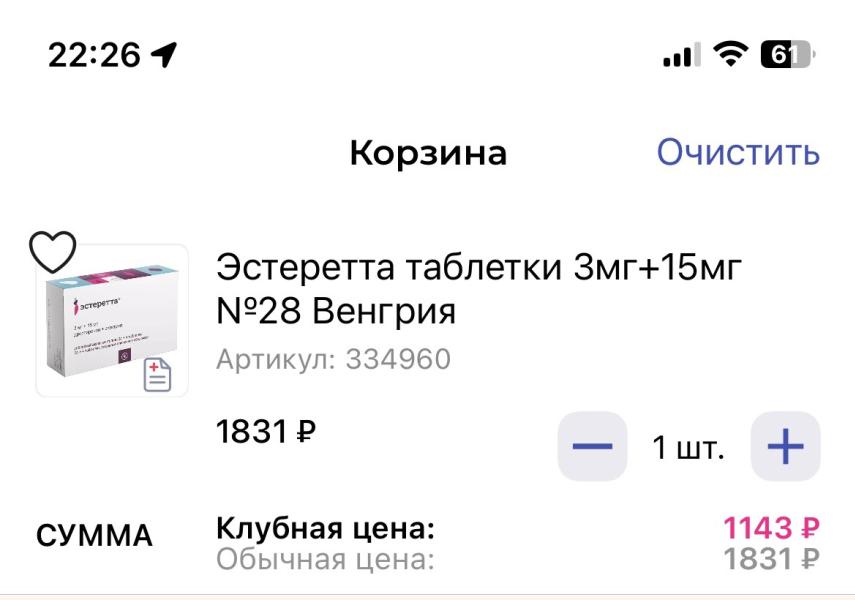855x600 pixels.
Task: Decrease quantity with the minus button
Action: (591, 447)
